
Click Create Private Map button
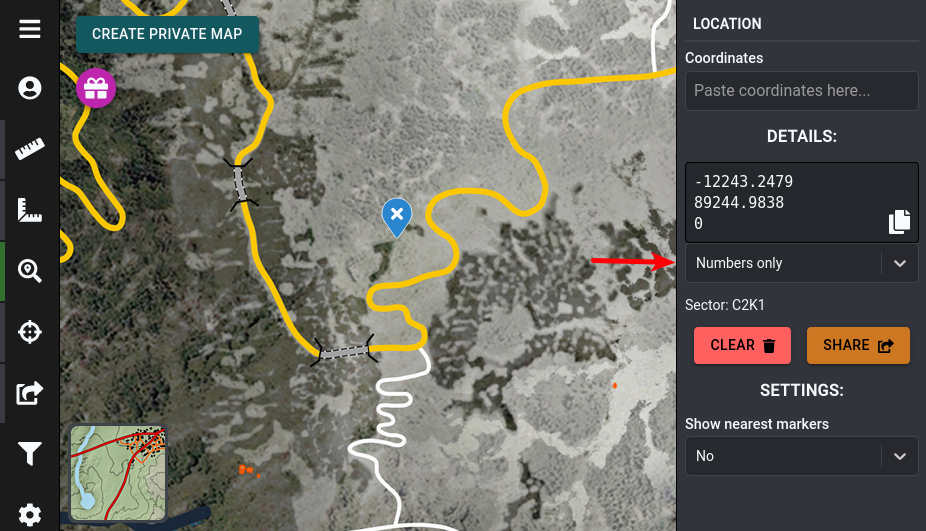pyautogui.click(x=167, y=34)
